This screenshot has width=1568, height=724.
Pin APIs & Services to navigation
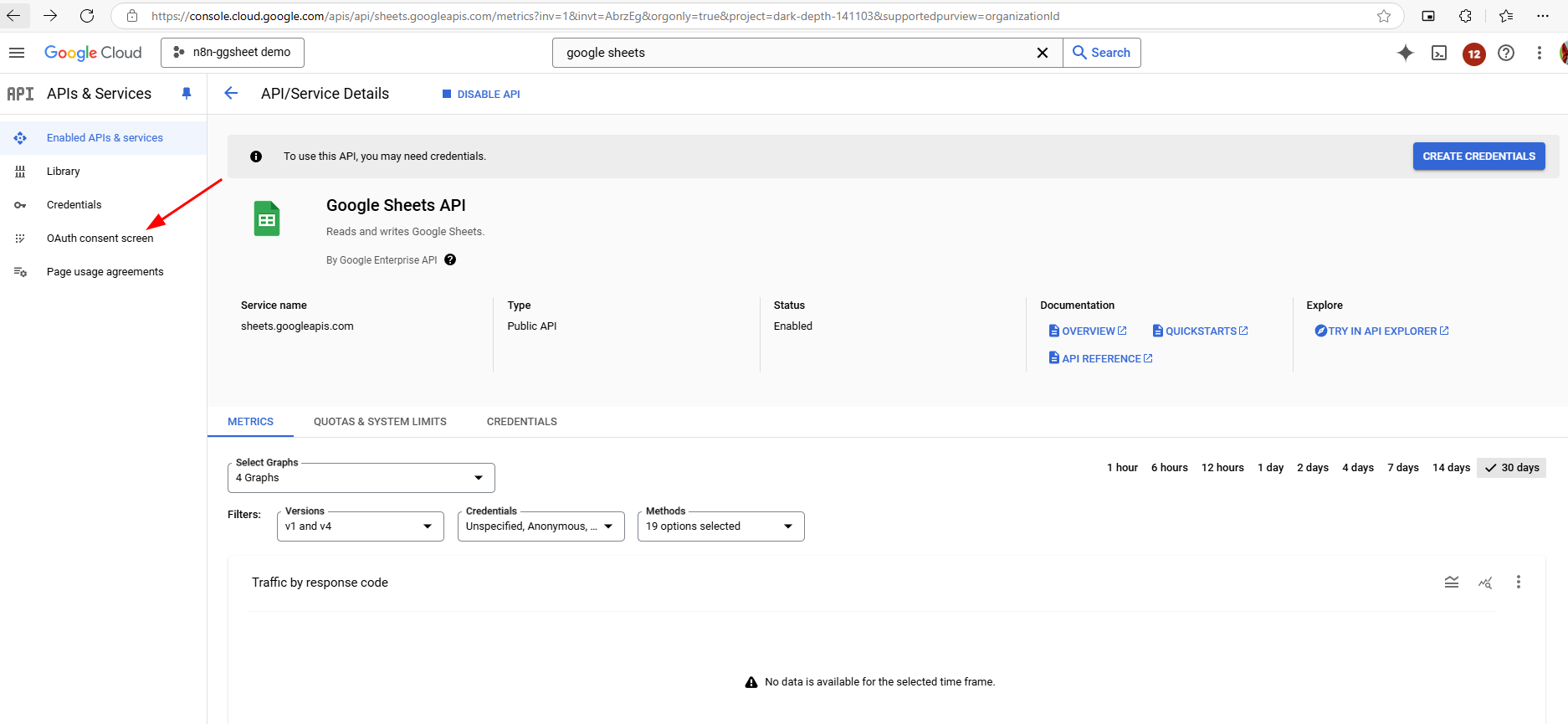(x=187, y=94)
